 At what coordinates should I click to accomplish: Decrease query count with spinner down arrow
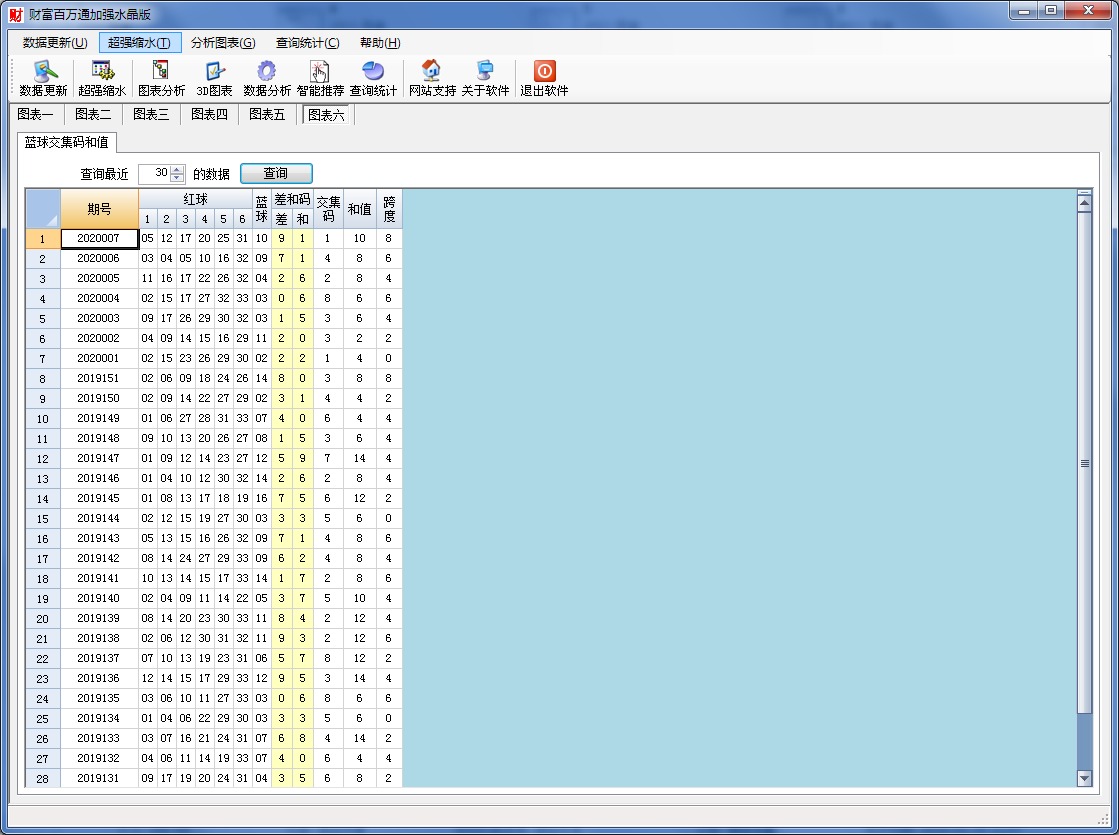coord(178,178)
